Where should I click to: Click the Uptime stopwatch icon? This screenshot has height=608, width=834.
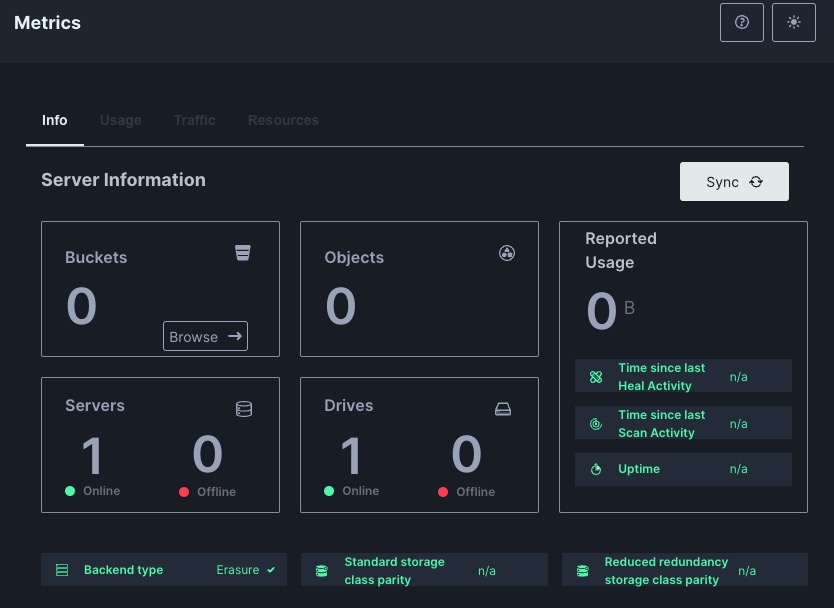pyautogui.click(x=596, y=469)
